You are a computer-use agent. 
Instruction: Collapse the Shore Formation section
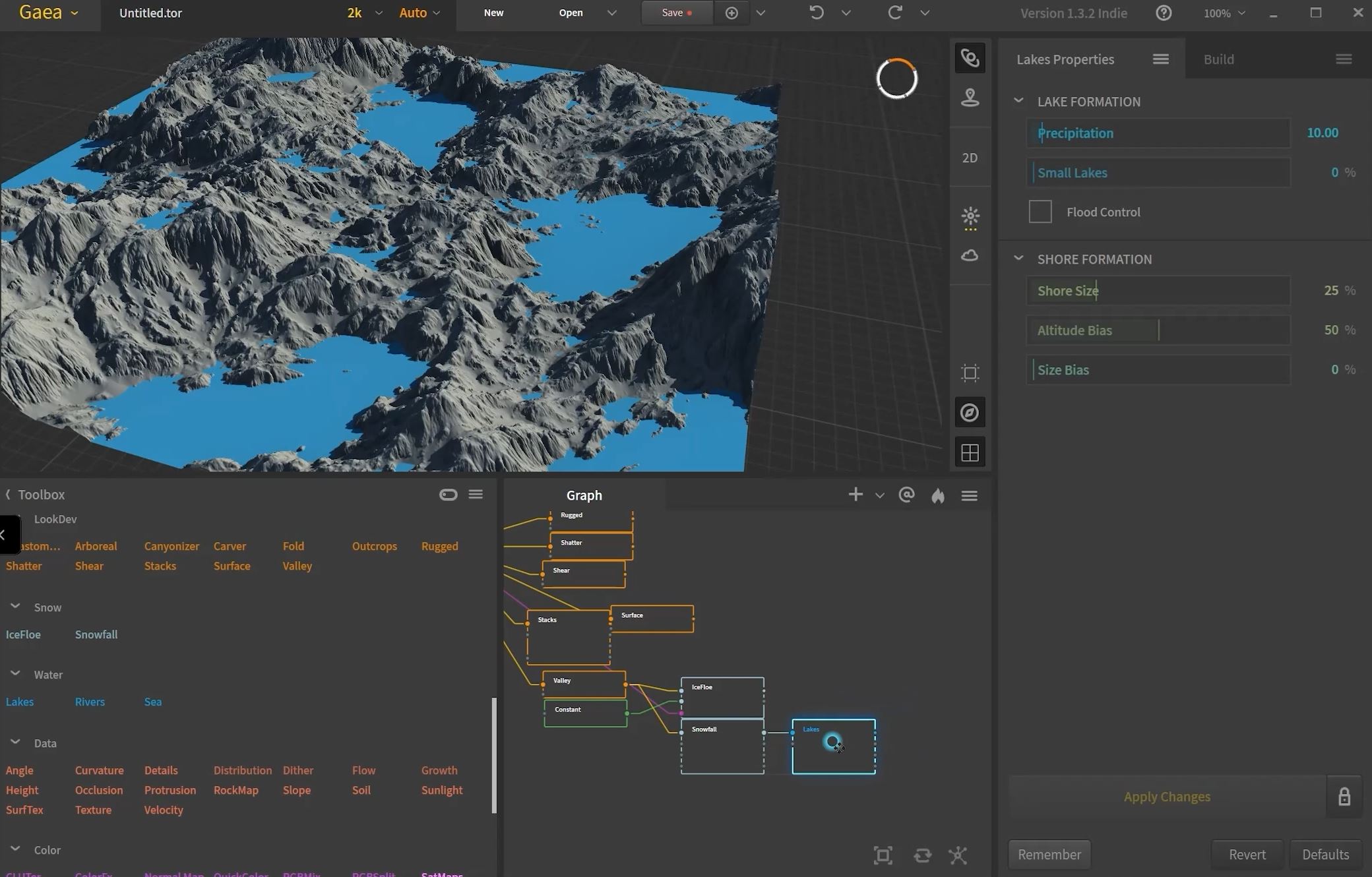tap(1018, 259)
